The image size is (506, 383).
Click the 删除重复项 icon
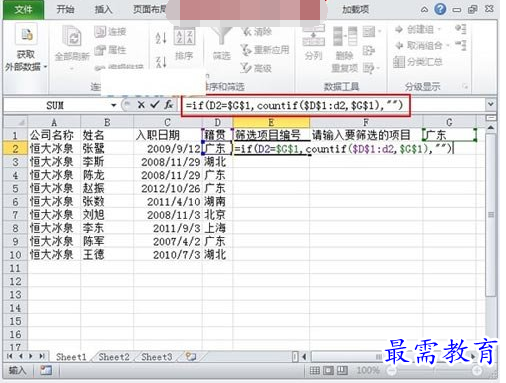point(345,37)
